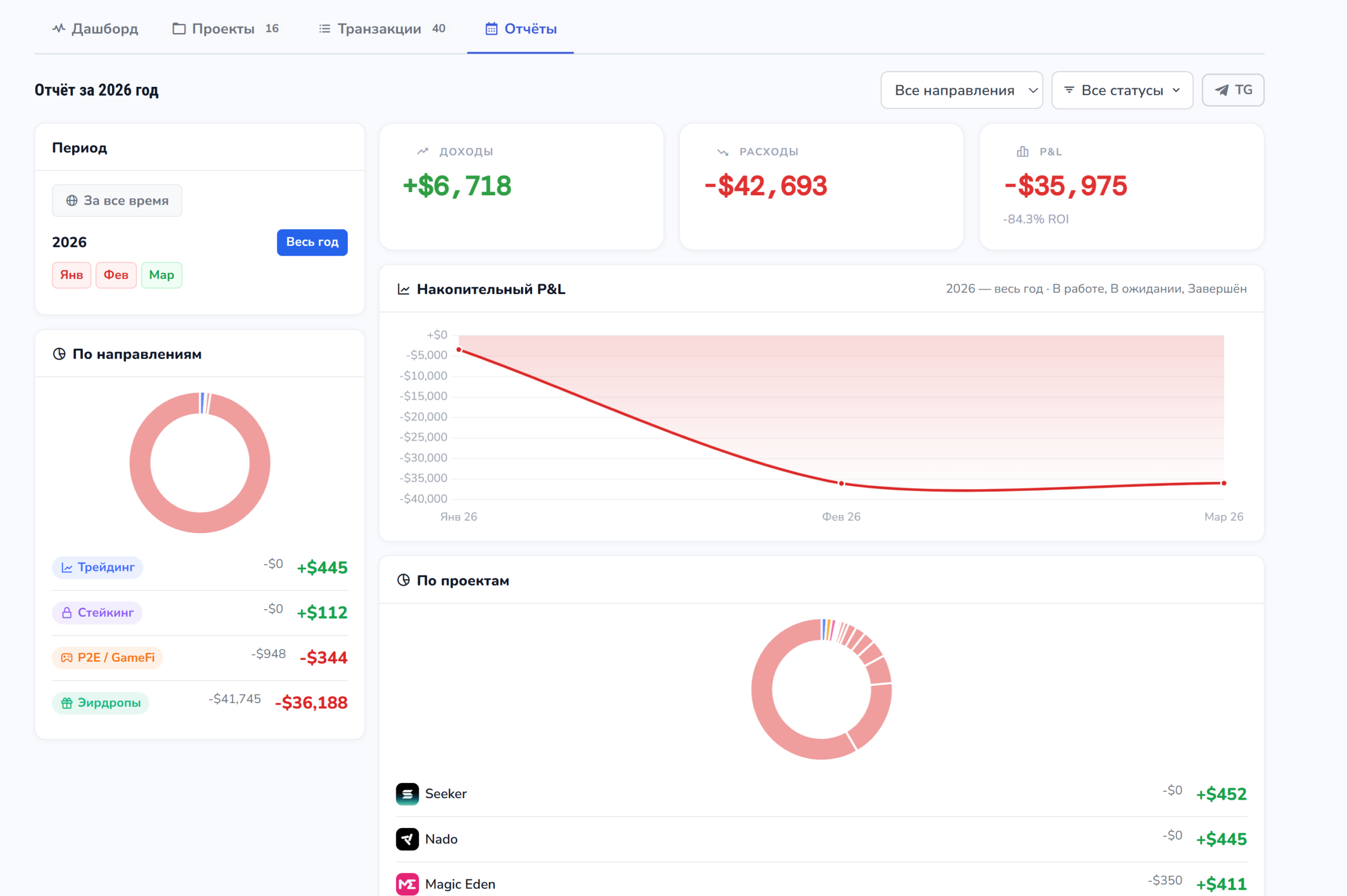Viewport: 1347px width, 896px height.
Task: Toggle the Янв month chip
Action: click(72, 275)
